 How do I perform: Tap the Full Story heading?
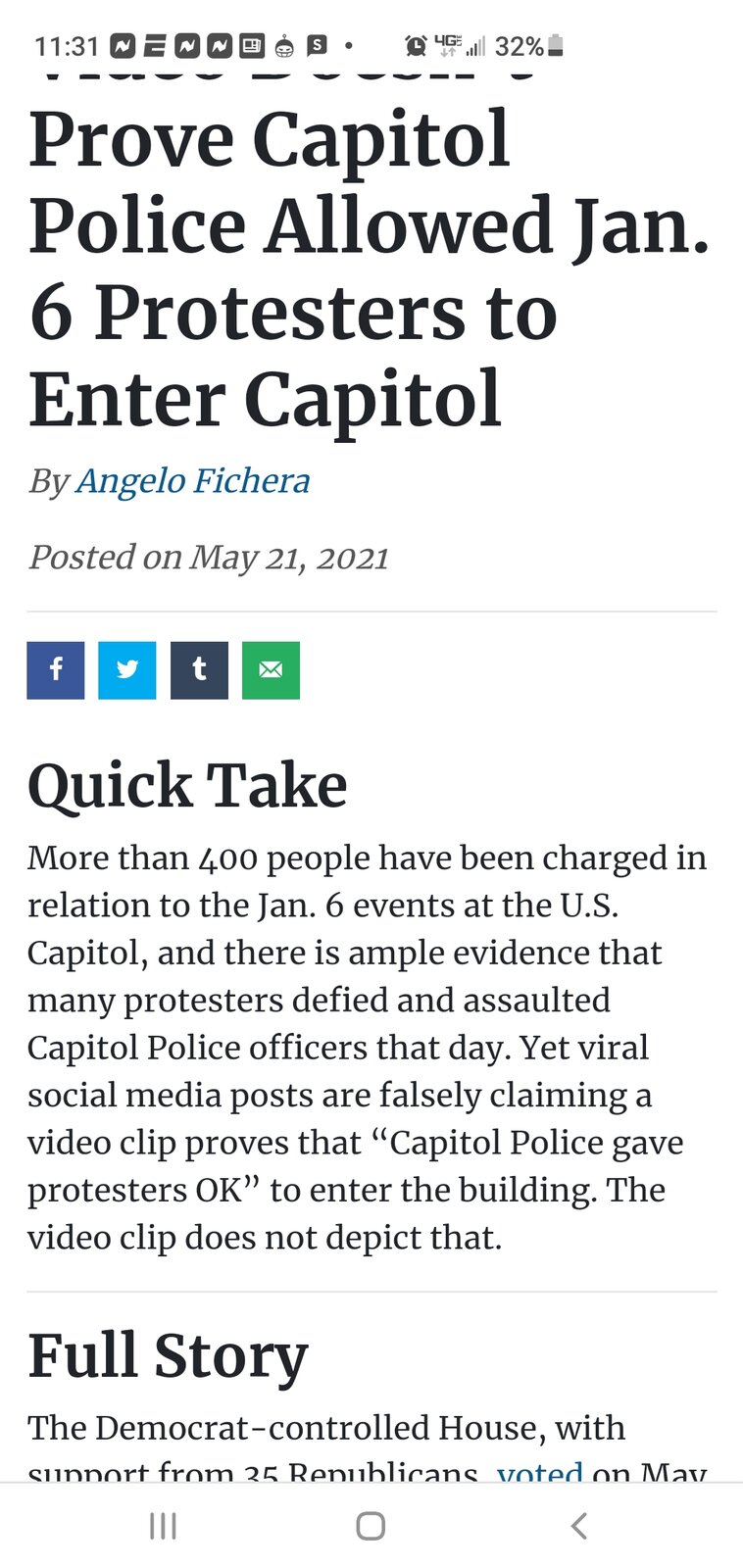[x=168, y=1357]
